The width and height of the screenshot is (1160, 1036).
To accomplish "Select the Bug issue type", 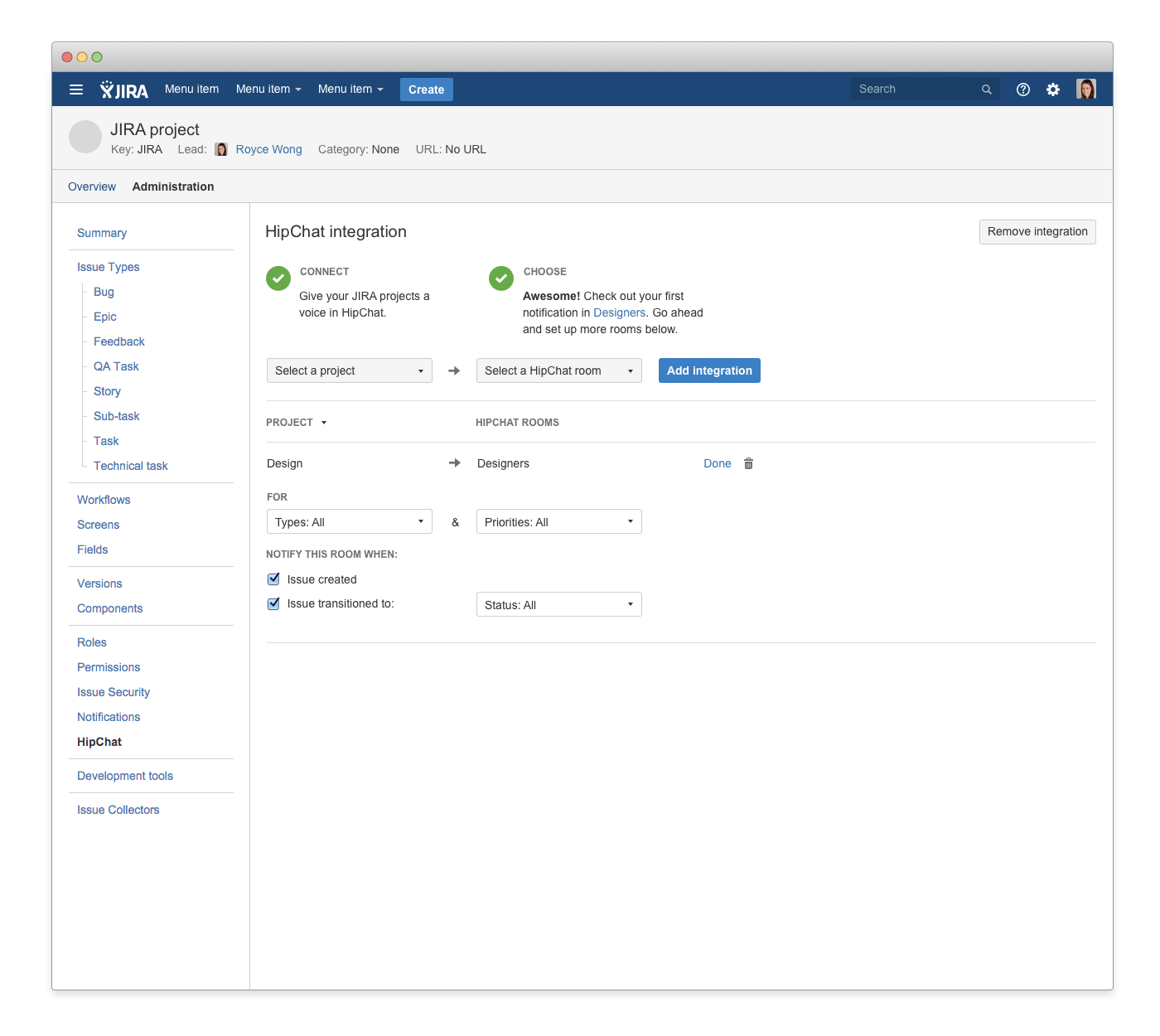I will 104,292.
